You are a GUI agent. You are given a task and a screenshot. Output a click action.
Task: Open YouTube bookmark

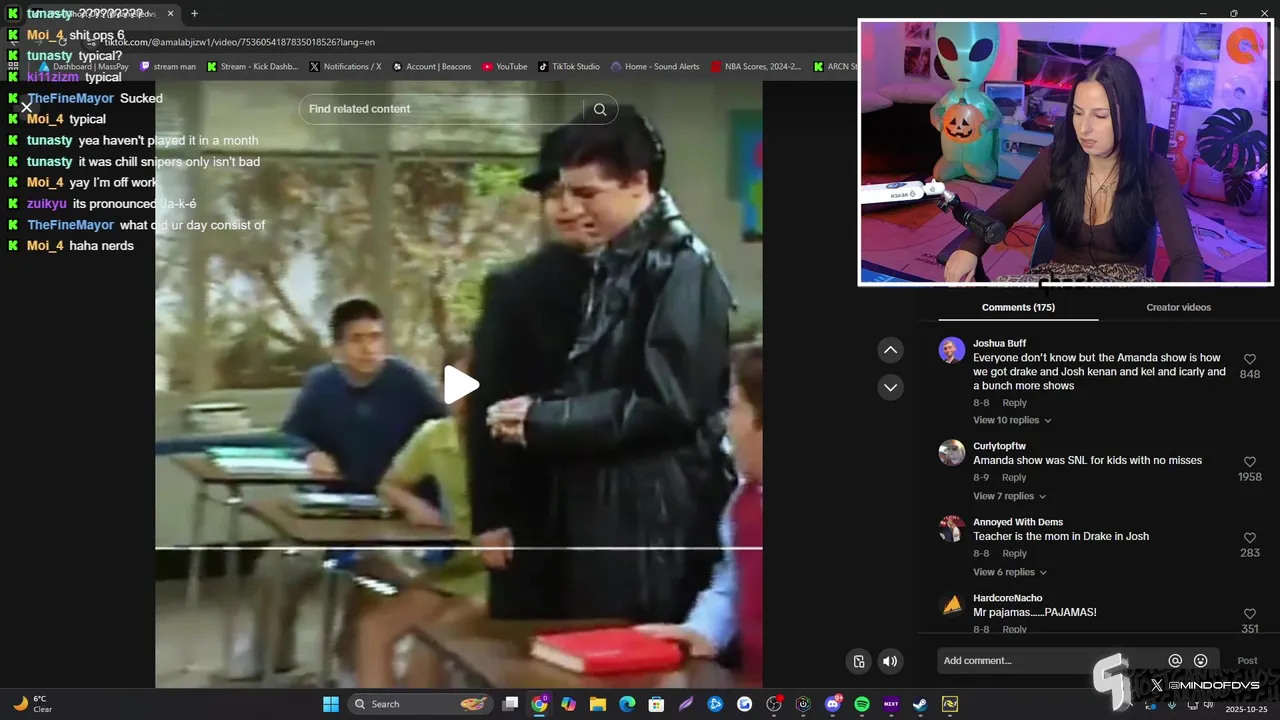(505, 67)
